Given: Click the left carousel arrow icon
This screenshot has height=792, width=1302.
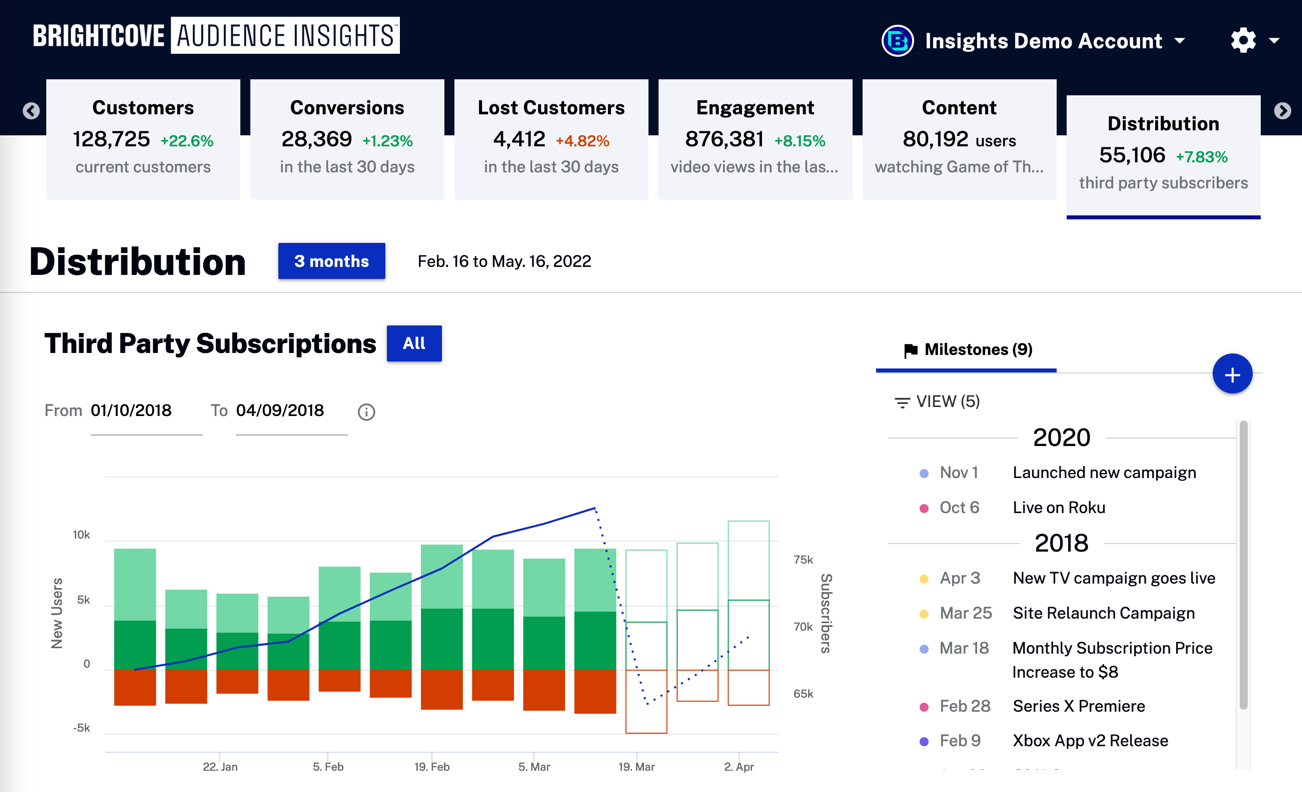Looking at the screenshot, I should 31,111.
